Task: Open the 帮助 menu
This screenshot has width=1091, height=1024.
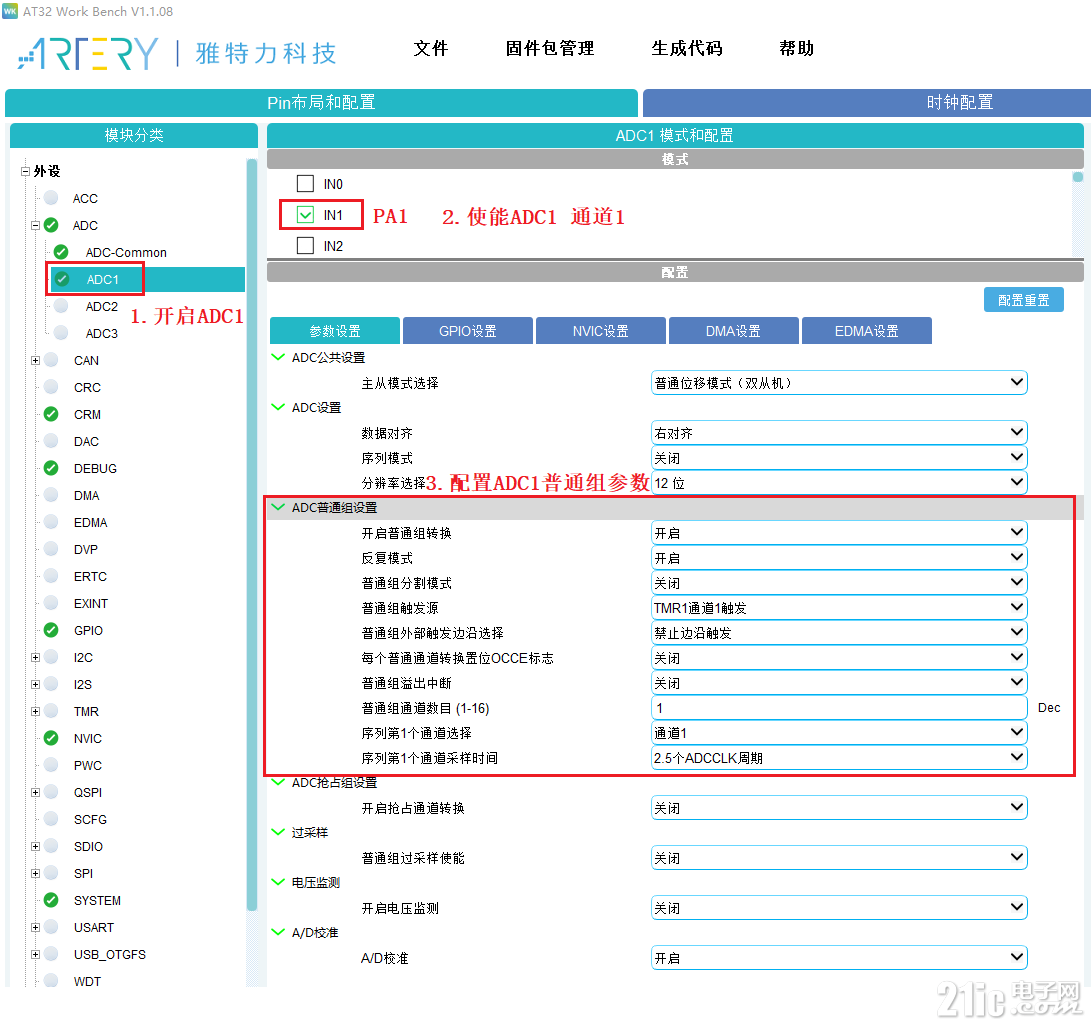Action: (797, 48)
